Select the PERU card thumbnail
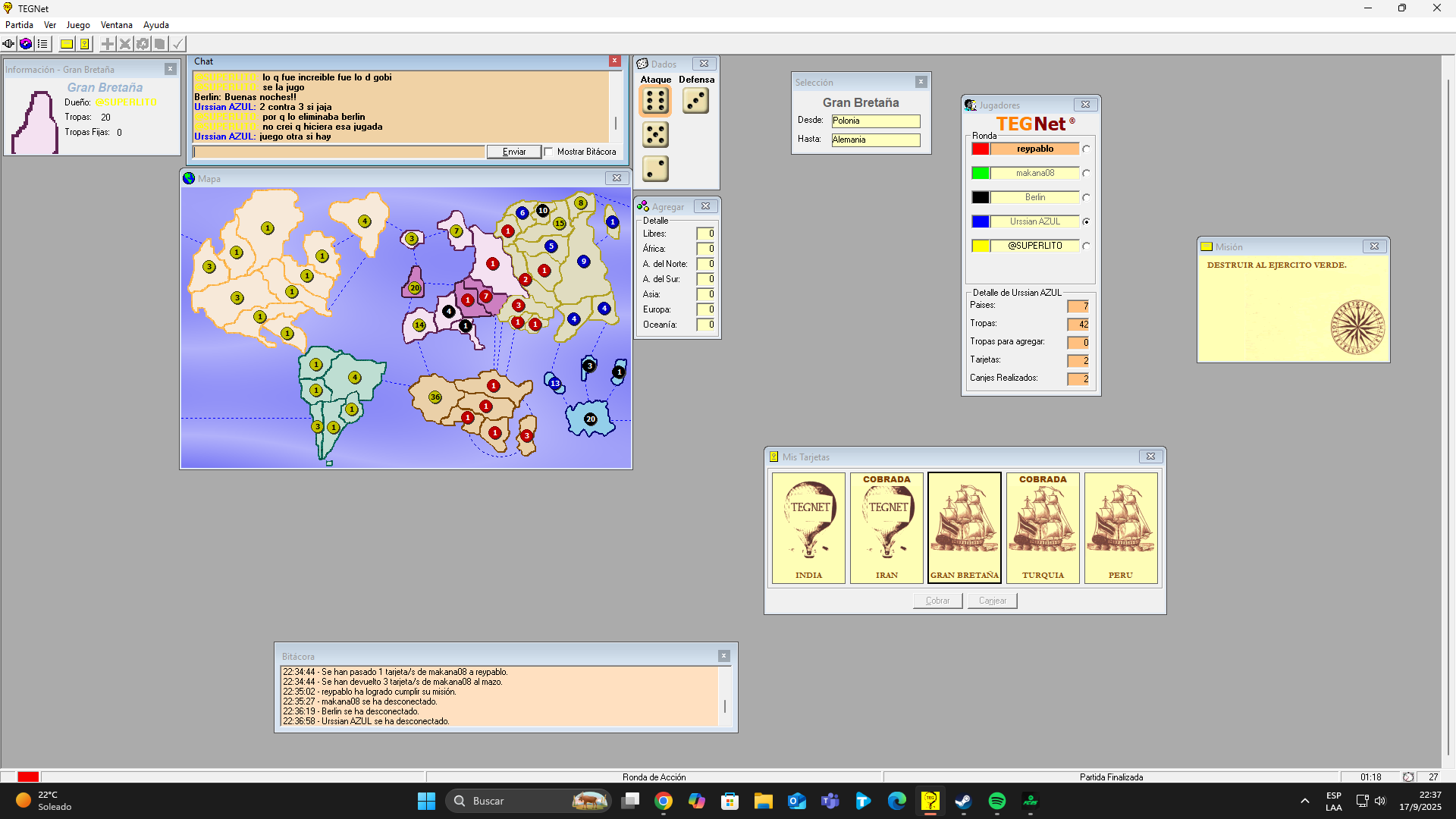Viewport: 1456px width, 819px height. tap(1120, 528)
